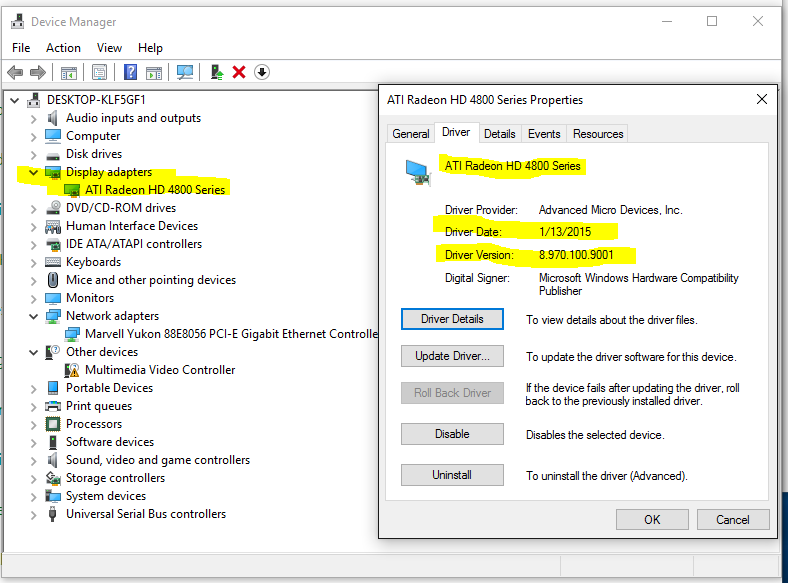Open the File menu
The image size is (788, 583).
tap(21, 48)
